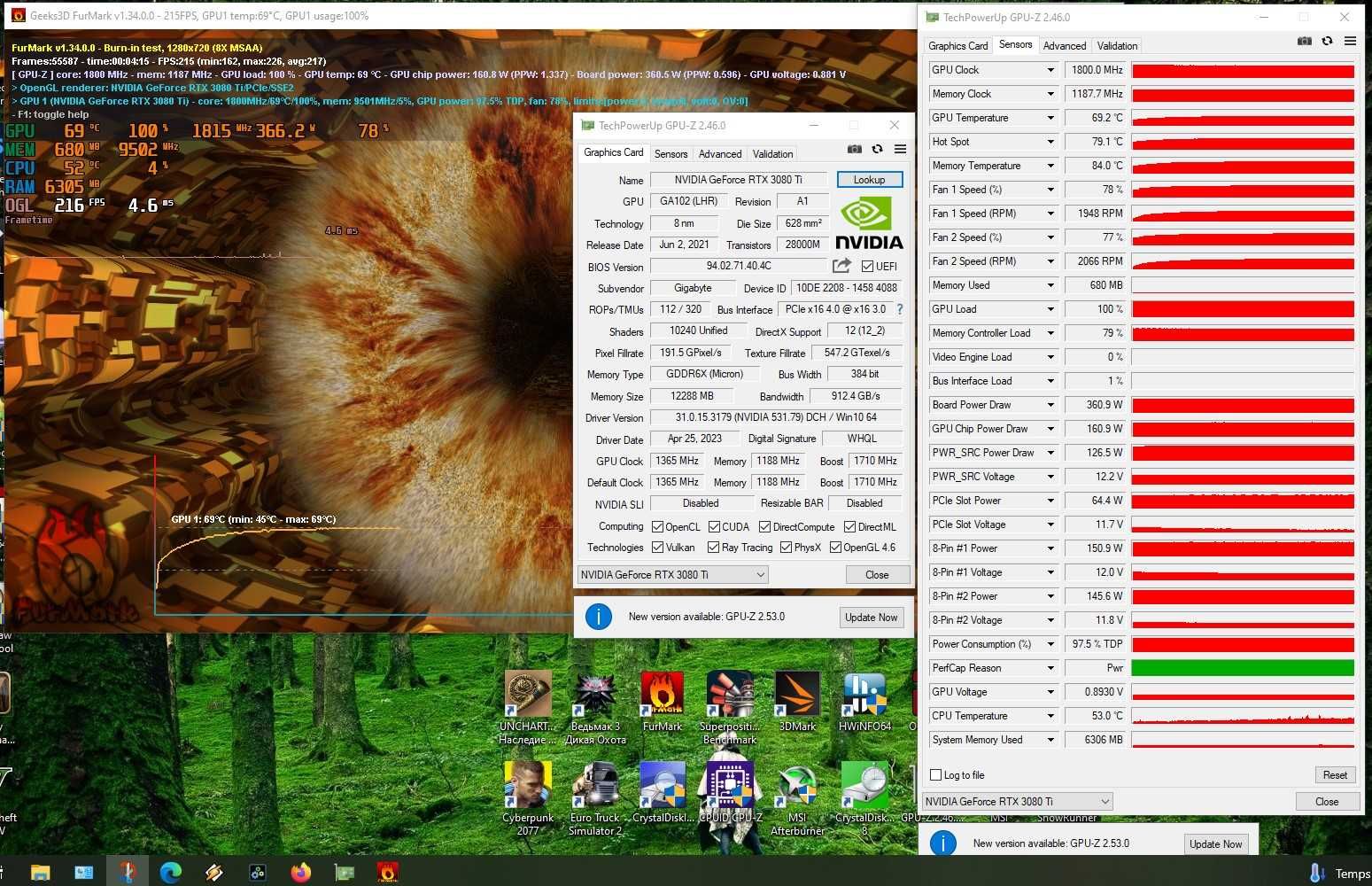Image resolution: width=1372 pixels, height=886 pixels.
Task: Expand PerfCap Reason sensor dropdown arrow
Action: tap(1050, 668)
